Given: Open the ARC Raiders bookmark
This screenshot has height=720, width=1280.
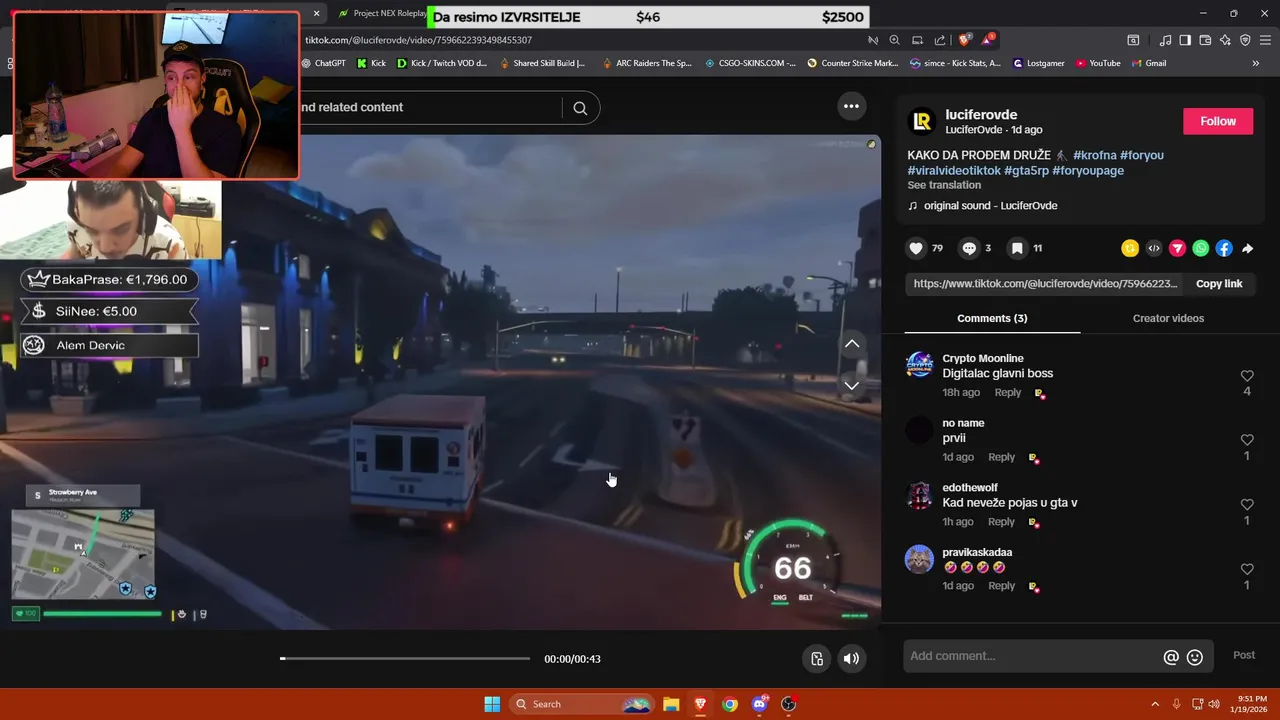Looking at the screenshot, I should click(x=647, y=63).
